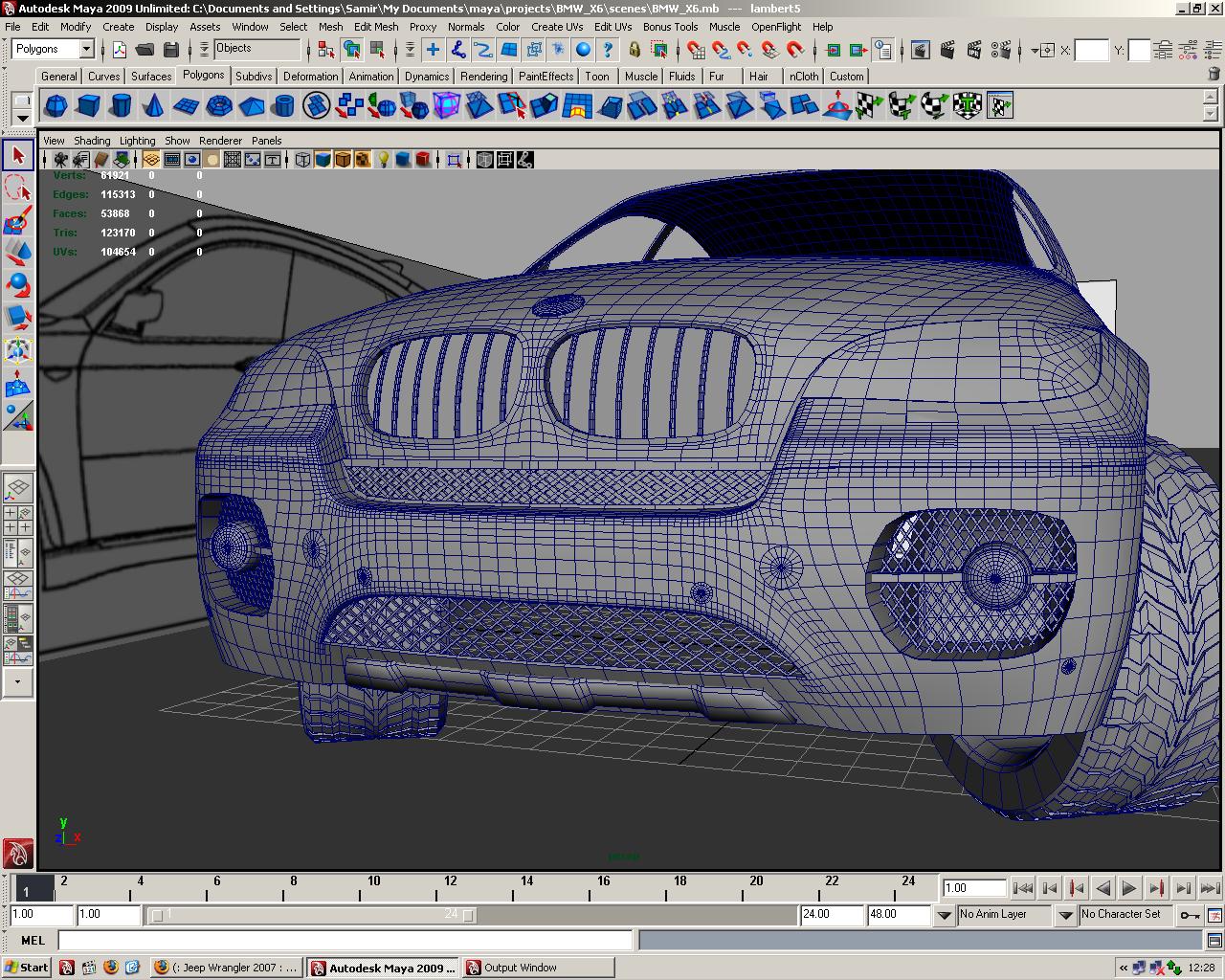Create a polygon cone from shelf
1225x980 pixels.
click(x=154, y=105)
